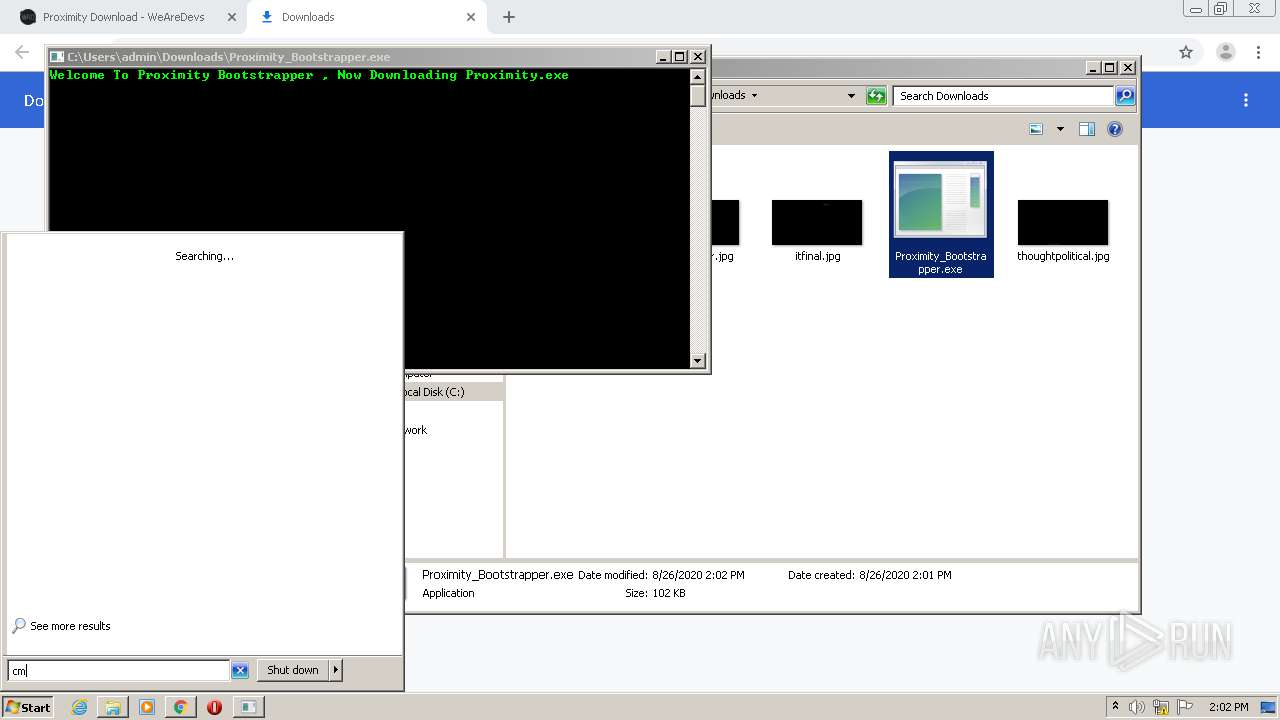Click the Searching... status text
The width and height of the screenshot is (1280, 720).
(x=204, y=256)
